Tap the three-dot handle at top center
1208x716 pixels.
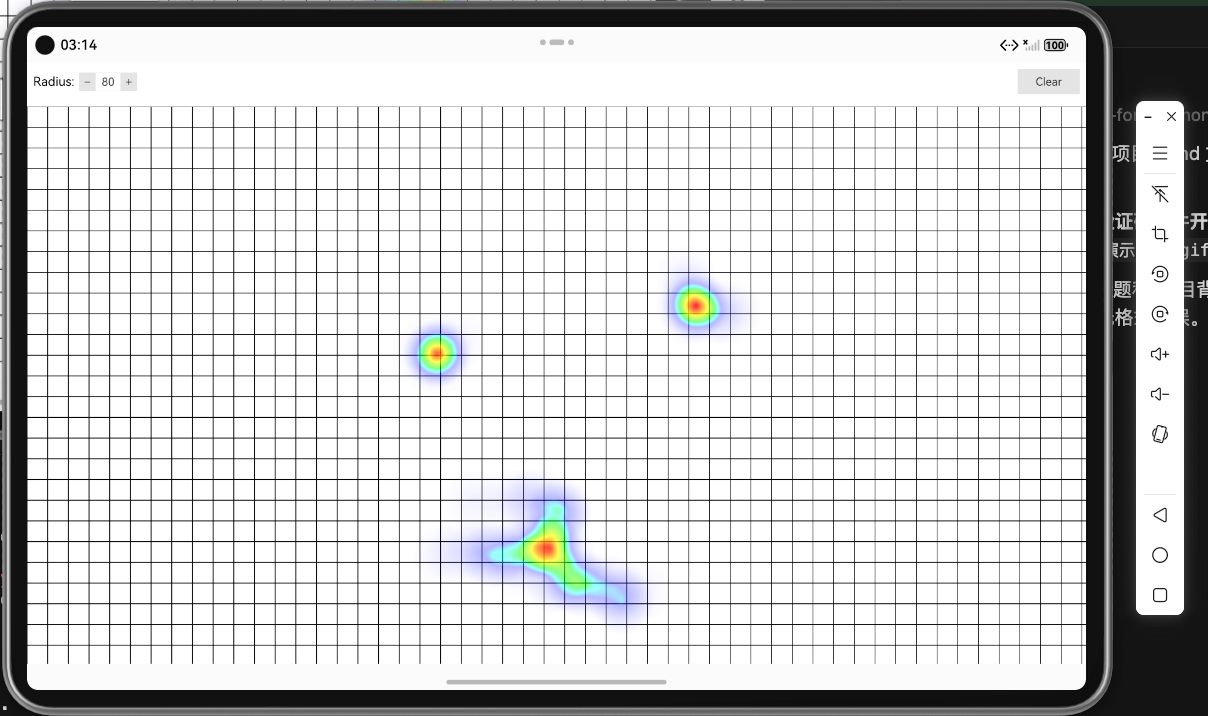(x=557, y=42)
